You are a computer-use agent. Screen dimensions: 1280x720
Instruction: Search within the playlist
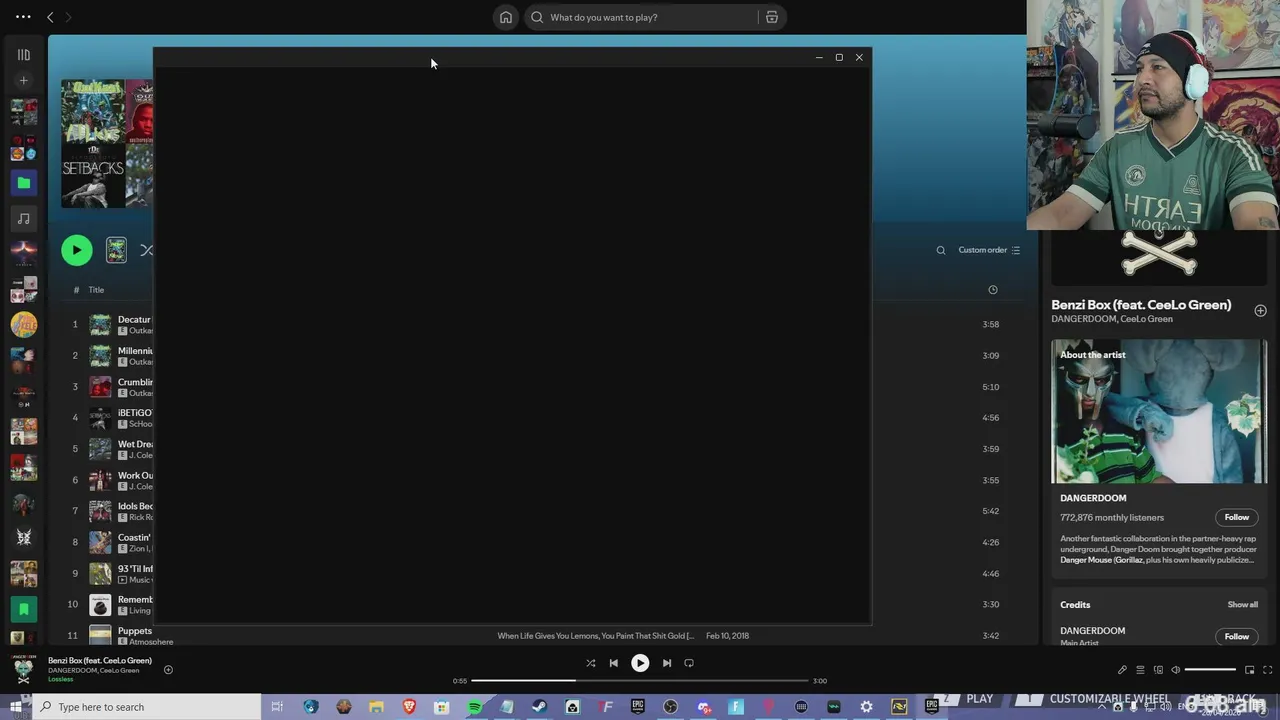point(941,250)
